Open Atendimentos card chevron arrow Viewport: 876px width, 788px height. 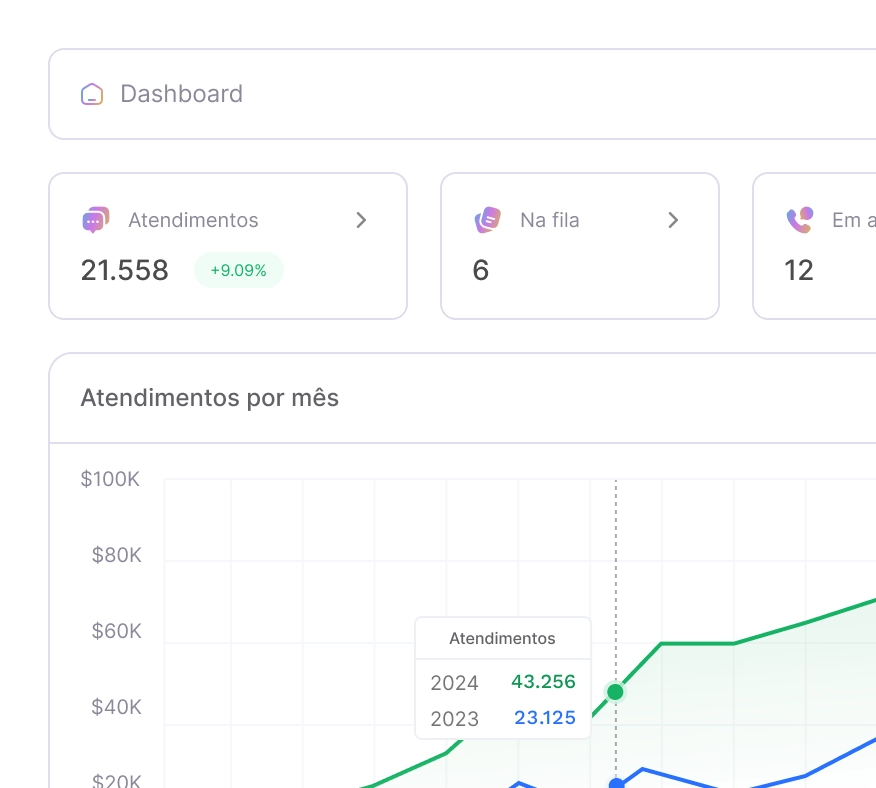coord(361,220)
